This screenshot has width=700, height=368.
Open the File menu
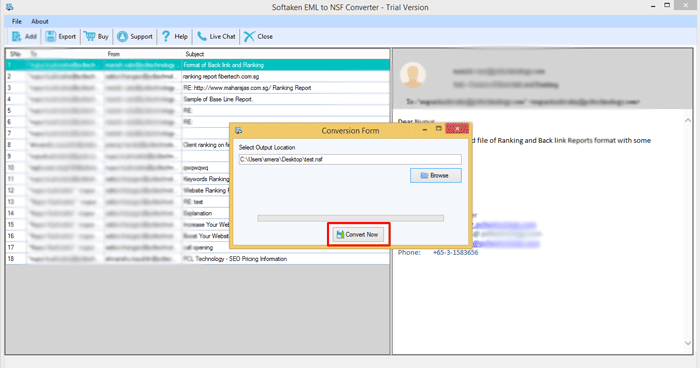pyautogui.click(x=17, y=21)
